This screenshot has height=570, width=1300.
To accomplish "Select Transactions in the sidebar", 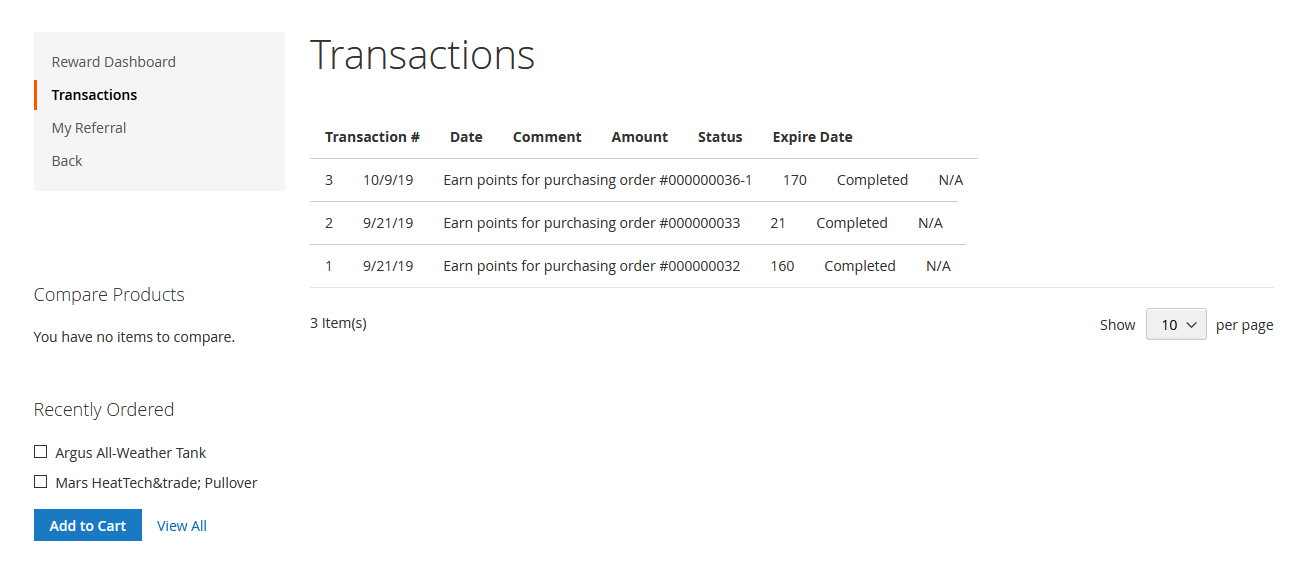I will (94, 95).
